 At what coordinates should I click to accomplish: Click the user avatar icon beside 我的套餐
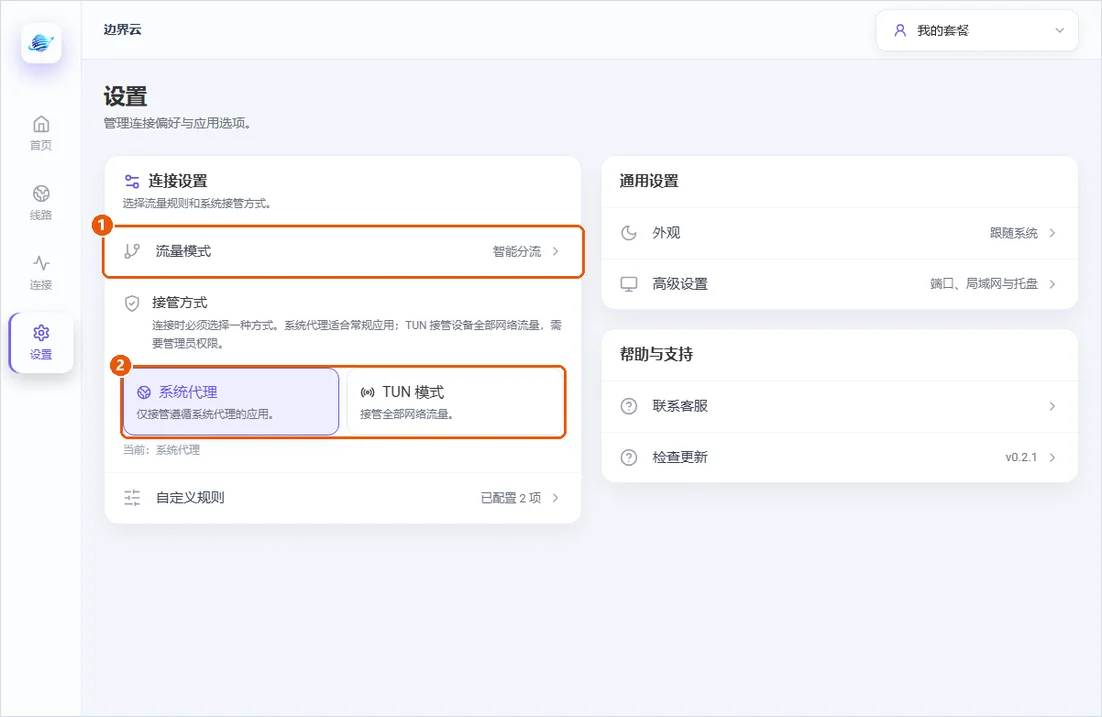click(900, 30)
